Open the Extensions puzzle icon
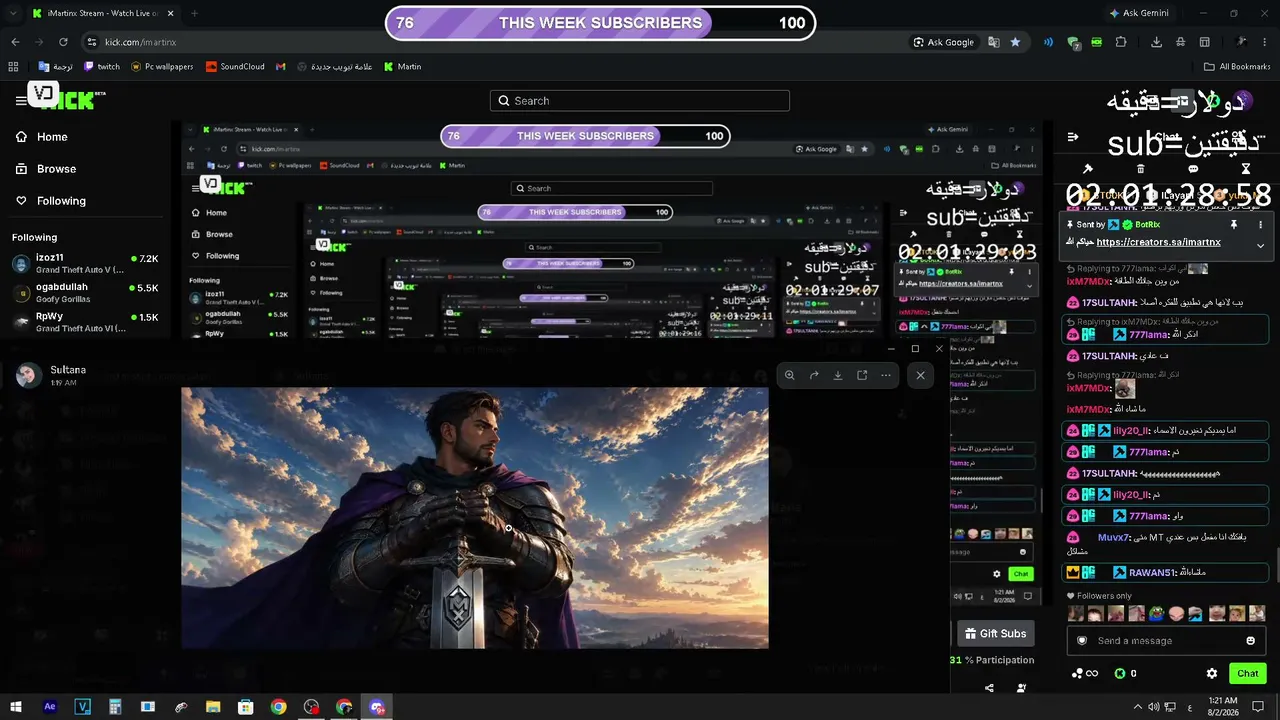 click(x=1121, y=42)
